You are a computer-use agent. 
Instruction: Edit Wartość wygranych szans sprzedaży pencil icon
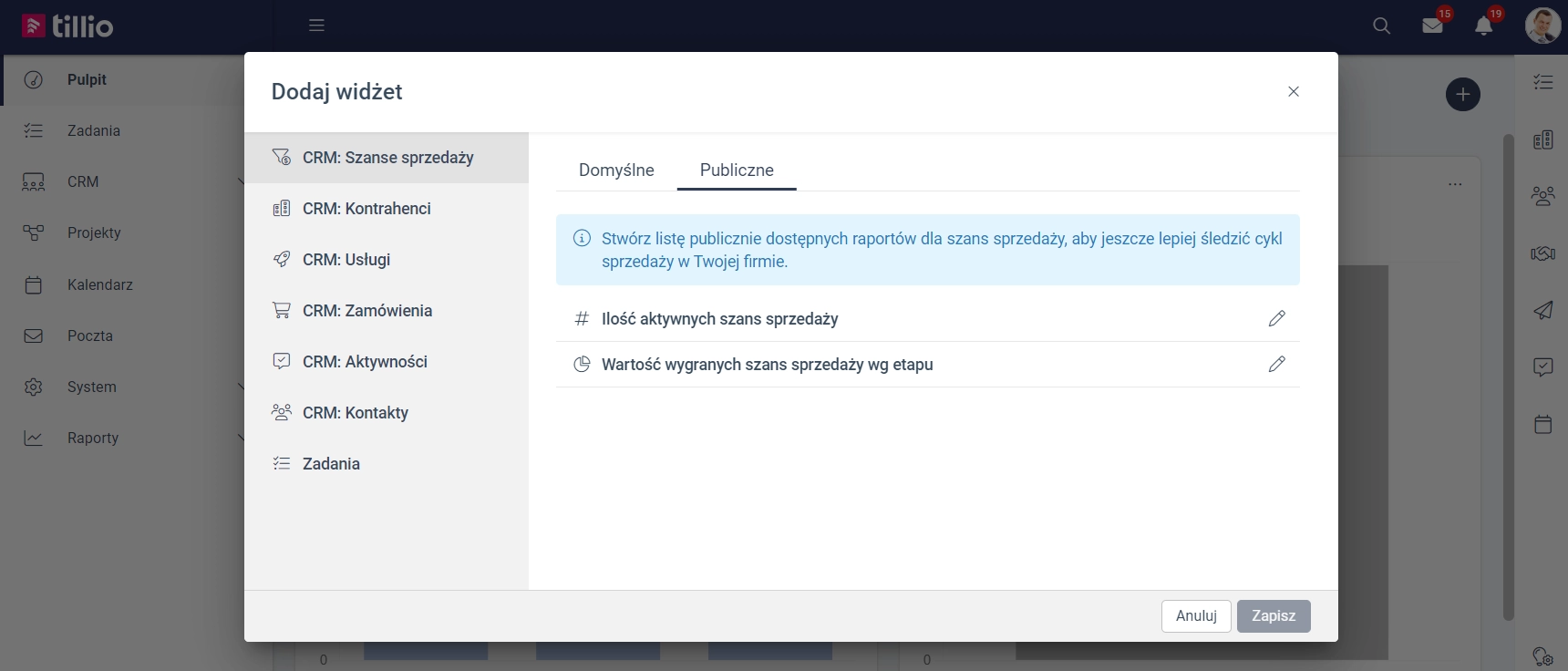tap(1276, 364)
